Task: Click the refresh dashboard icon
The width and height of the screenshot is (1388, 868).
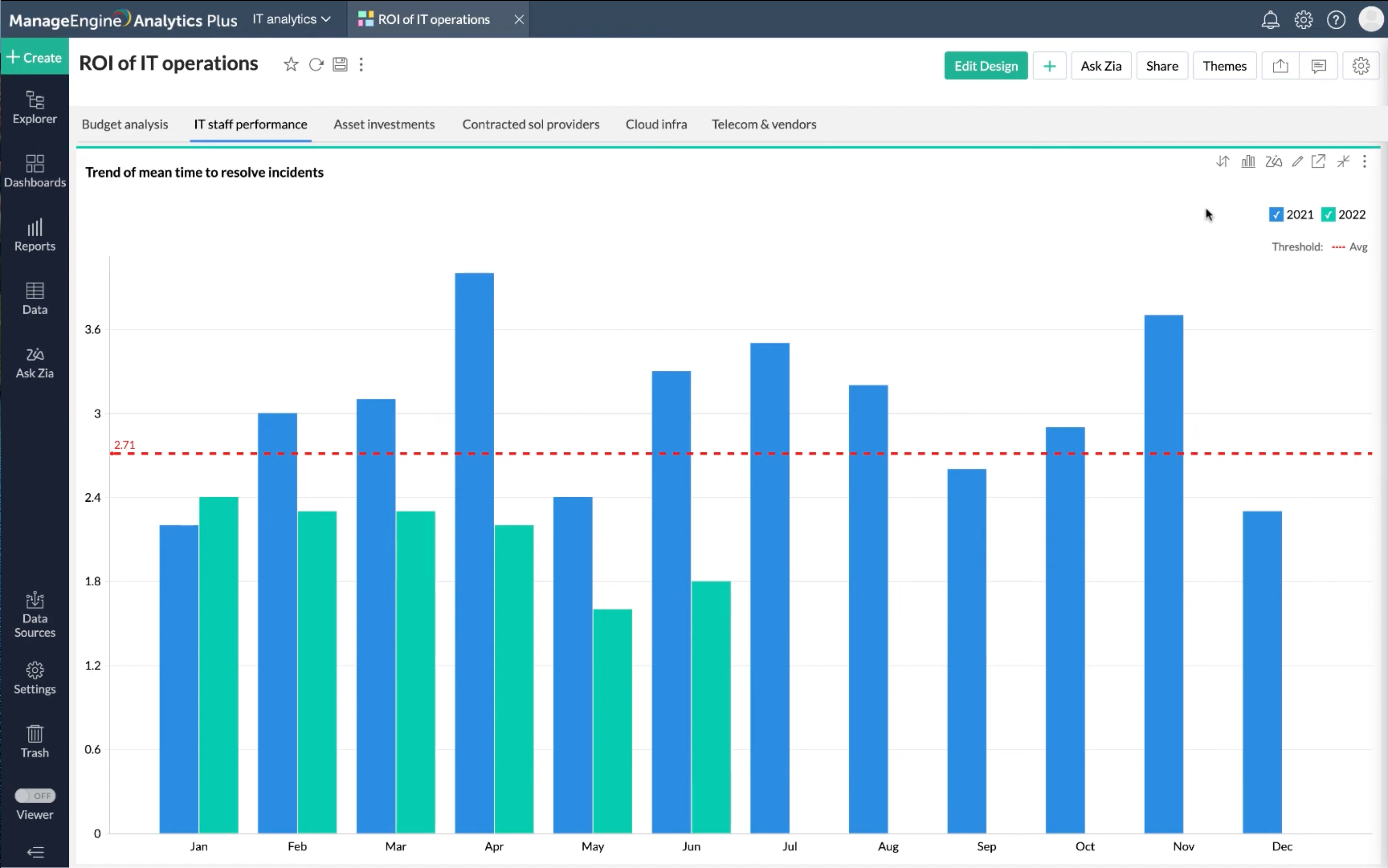Action: point(316,64)
